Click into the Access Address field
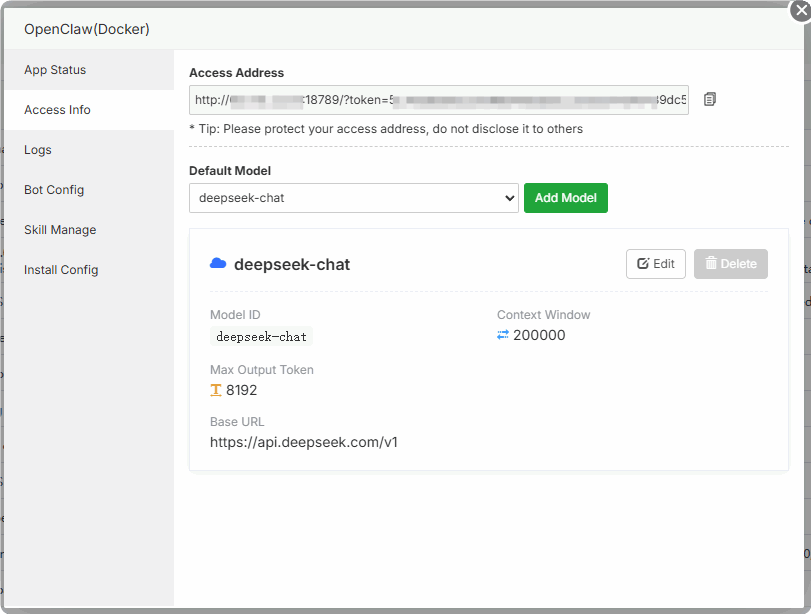The height and width of the screenshot is (614, 811). tap(438, 100)
